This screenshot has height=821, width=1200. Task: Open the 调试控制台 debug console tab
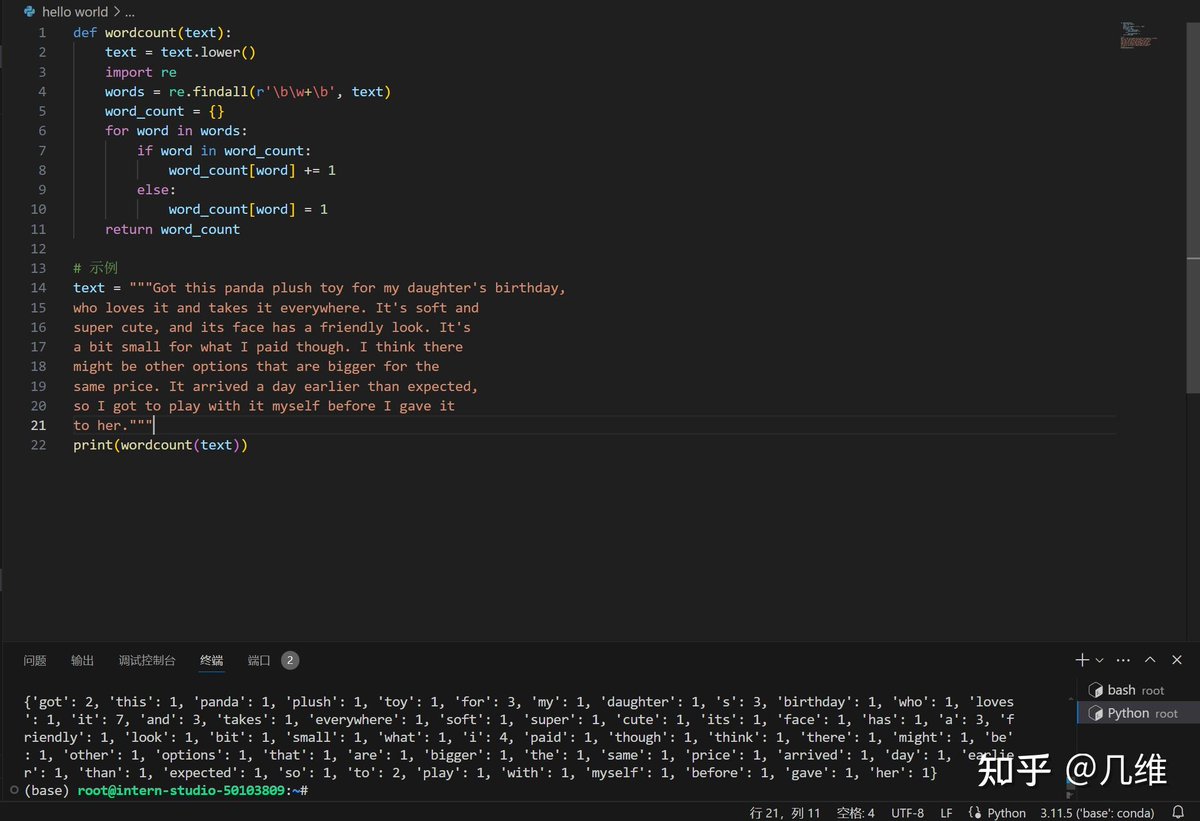coord(147,660)
